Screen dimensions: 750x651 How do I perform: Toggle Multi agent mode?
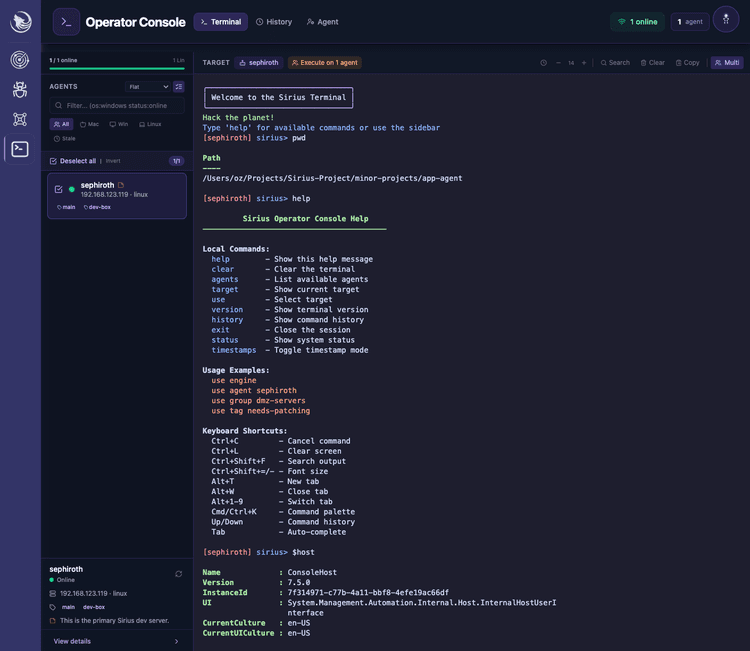[727, 63]
